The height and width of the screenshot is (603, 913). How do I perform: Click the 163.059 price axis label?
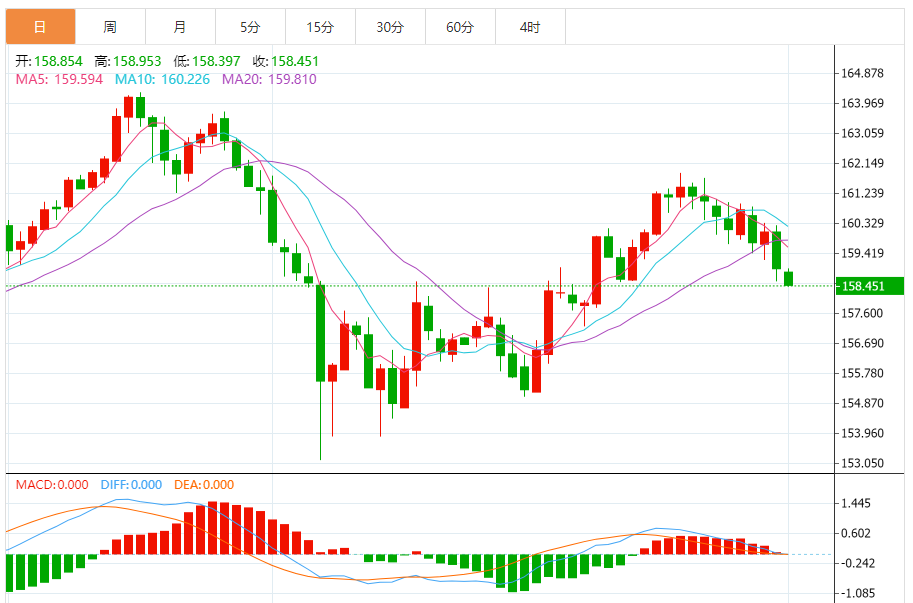click(862, 133)
